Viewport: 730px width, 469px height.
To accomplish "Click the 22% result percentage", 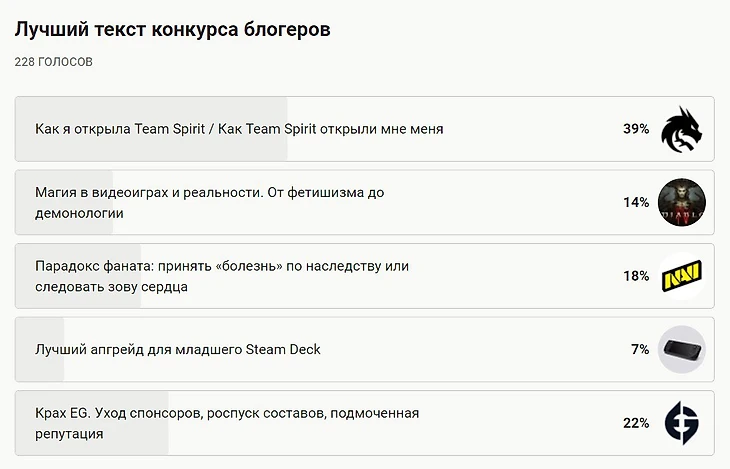I will click(x=636, y=423).
